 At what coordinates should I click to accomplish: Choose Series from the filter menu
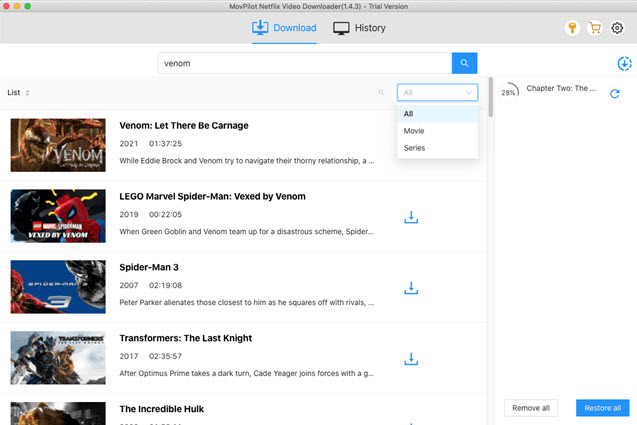pyautogui.click(x=437, y=148)
